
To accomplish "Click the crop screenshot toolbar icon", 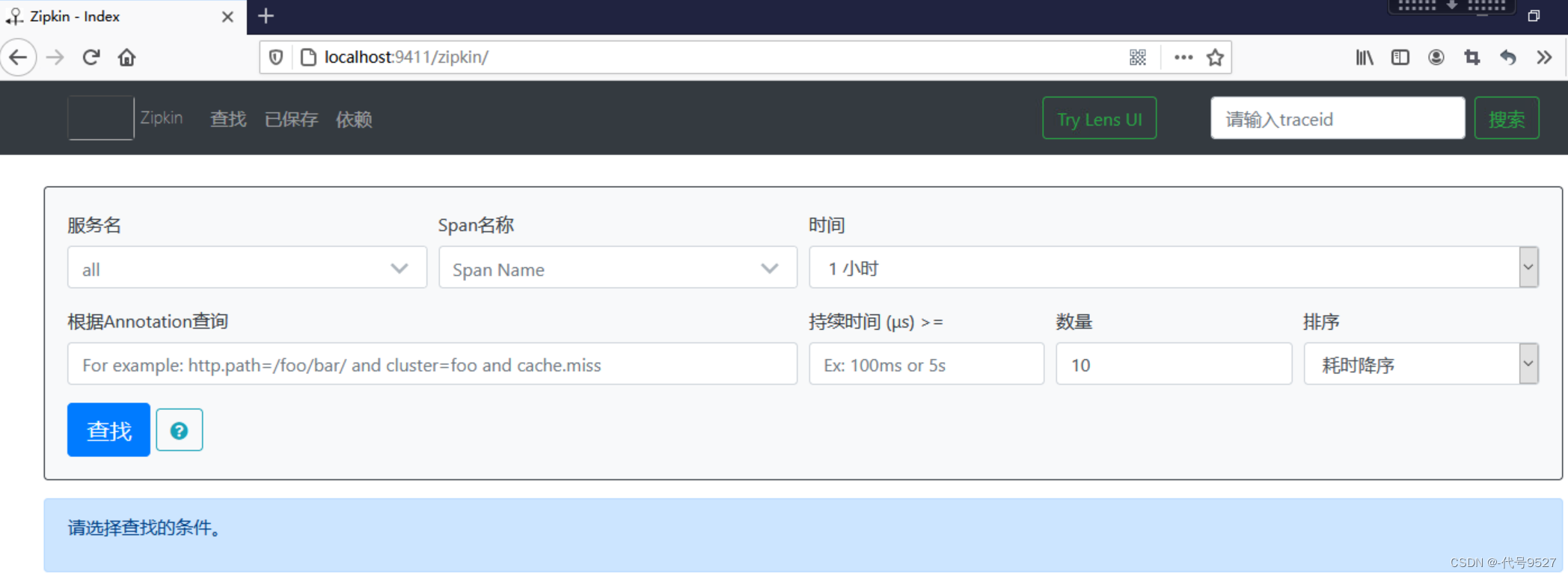I will (1472, 58).
